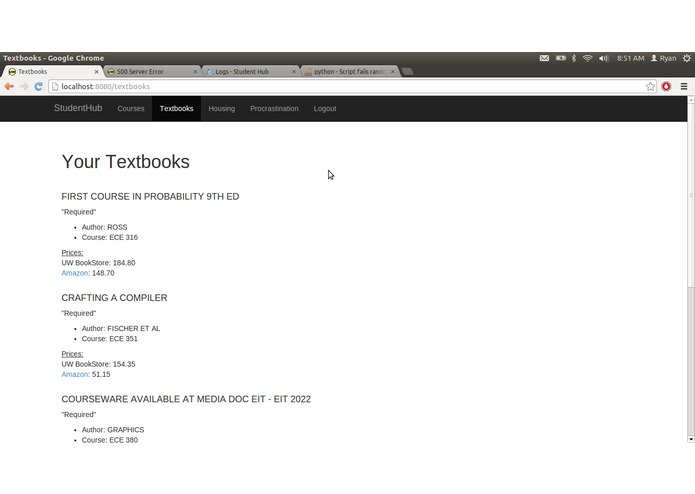Image resolution: width=695 pixels, height=494 pixels.
Task: Open the Courses nav item
Action: [131, 109]
